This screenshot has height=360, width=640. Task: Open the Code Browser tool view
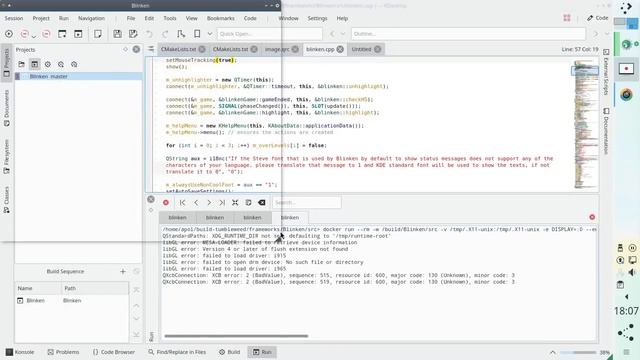point(114,352)
